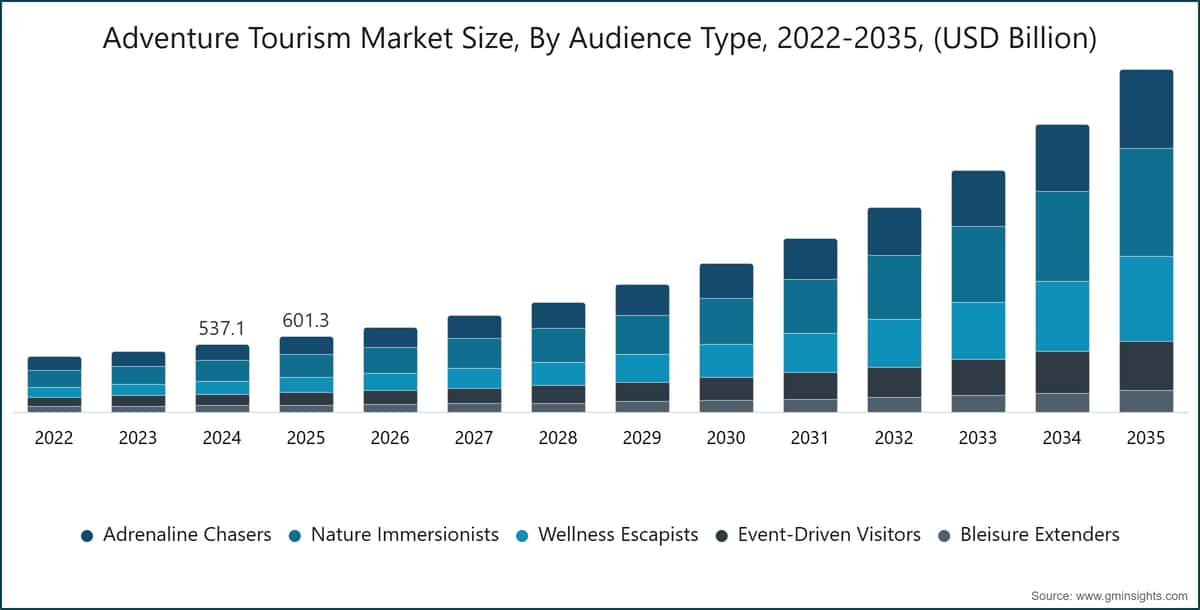This screenshot has height=610, width=1200.
Task: Click the 2025 axis label
Action: tap(306, 438)
